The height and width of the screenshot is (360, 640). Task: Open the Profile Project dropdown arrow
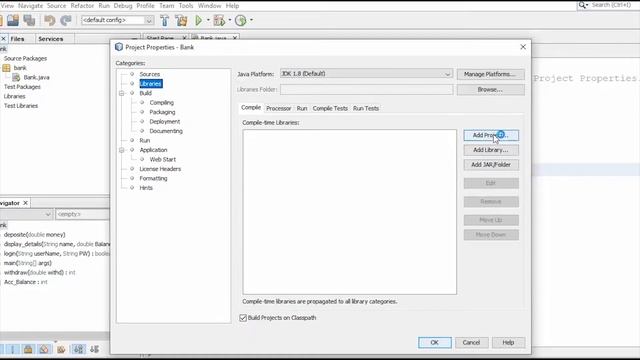pyautogui.click(x=251, y=20)
